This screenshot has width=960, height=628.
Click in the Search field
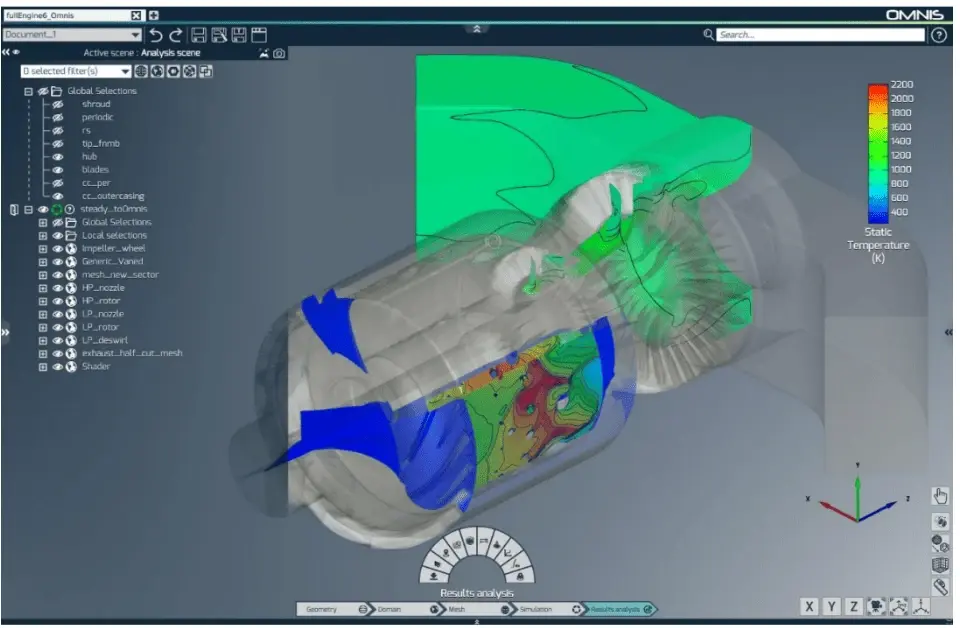click(x=820, y=35)
